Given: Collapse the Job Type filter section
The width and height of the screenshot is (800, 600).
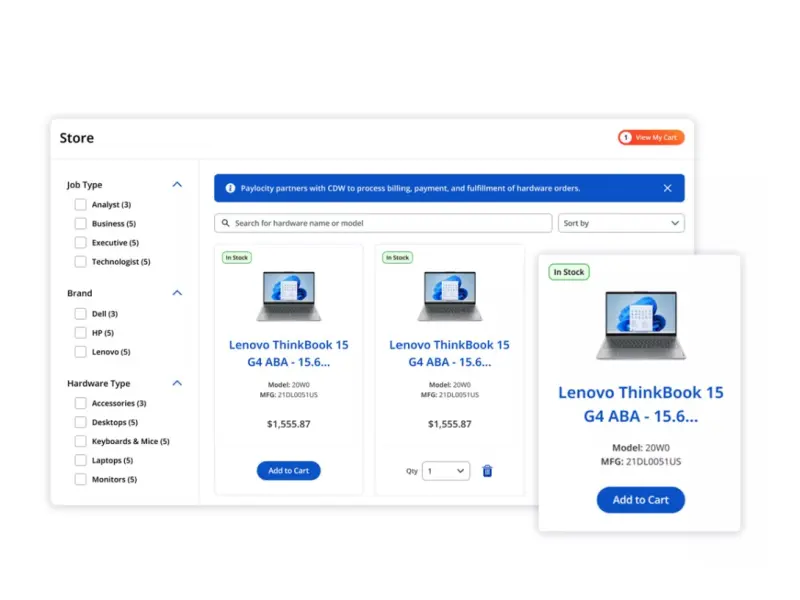Looking at the screenshot, I should point(177,185).
